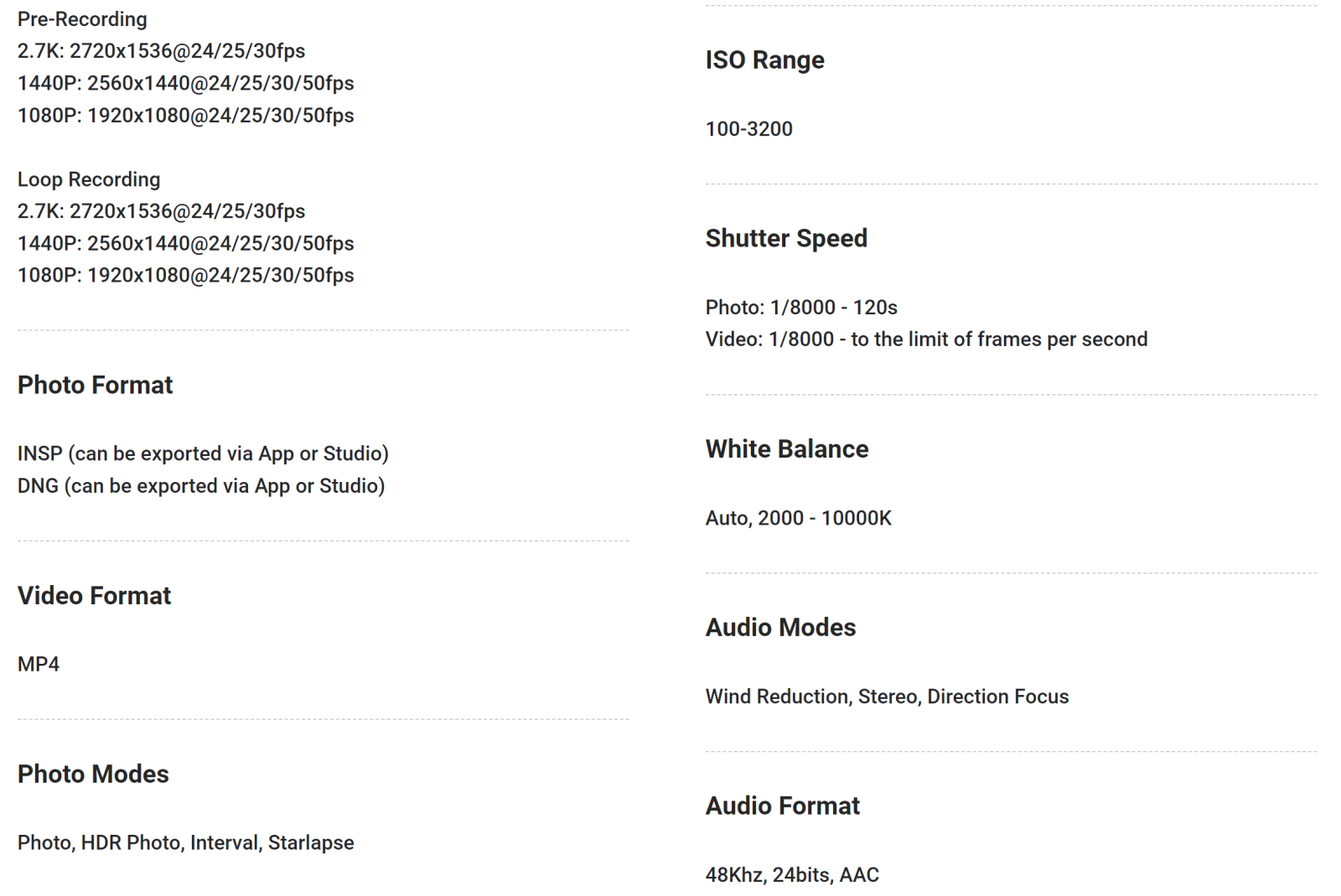Click the Pre-Recording label
The image size is (1341, 896).
[x=82, y=18]
